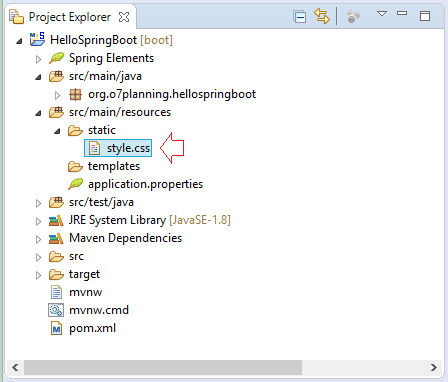Select JRE System Library entry
Screen dimensions: 448x382
click(x=139, y=220)
